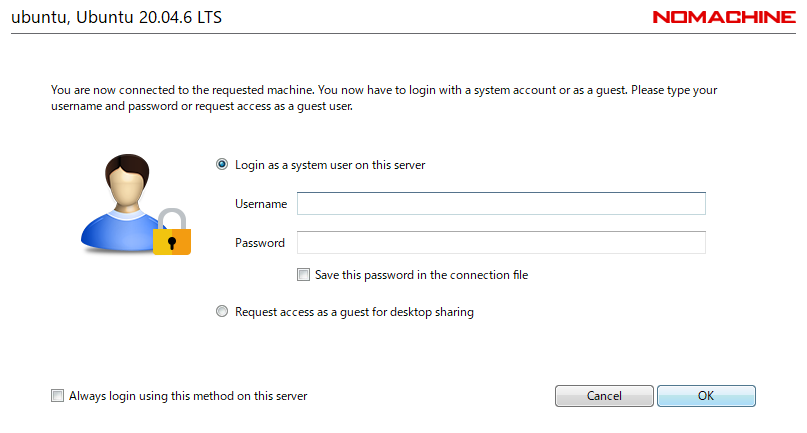Focus the Password input field
Image resolution: width=807 pixels, height=433 pixels.
coord(501,243)
